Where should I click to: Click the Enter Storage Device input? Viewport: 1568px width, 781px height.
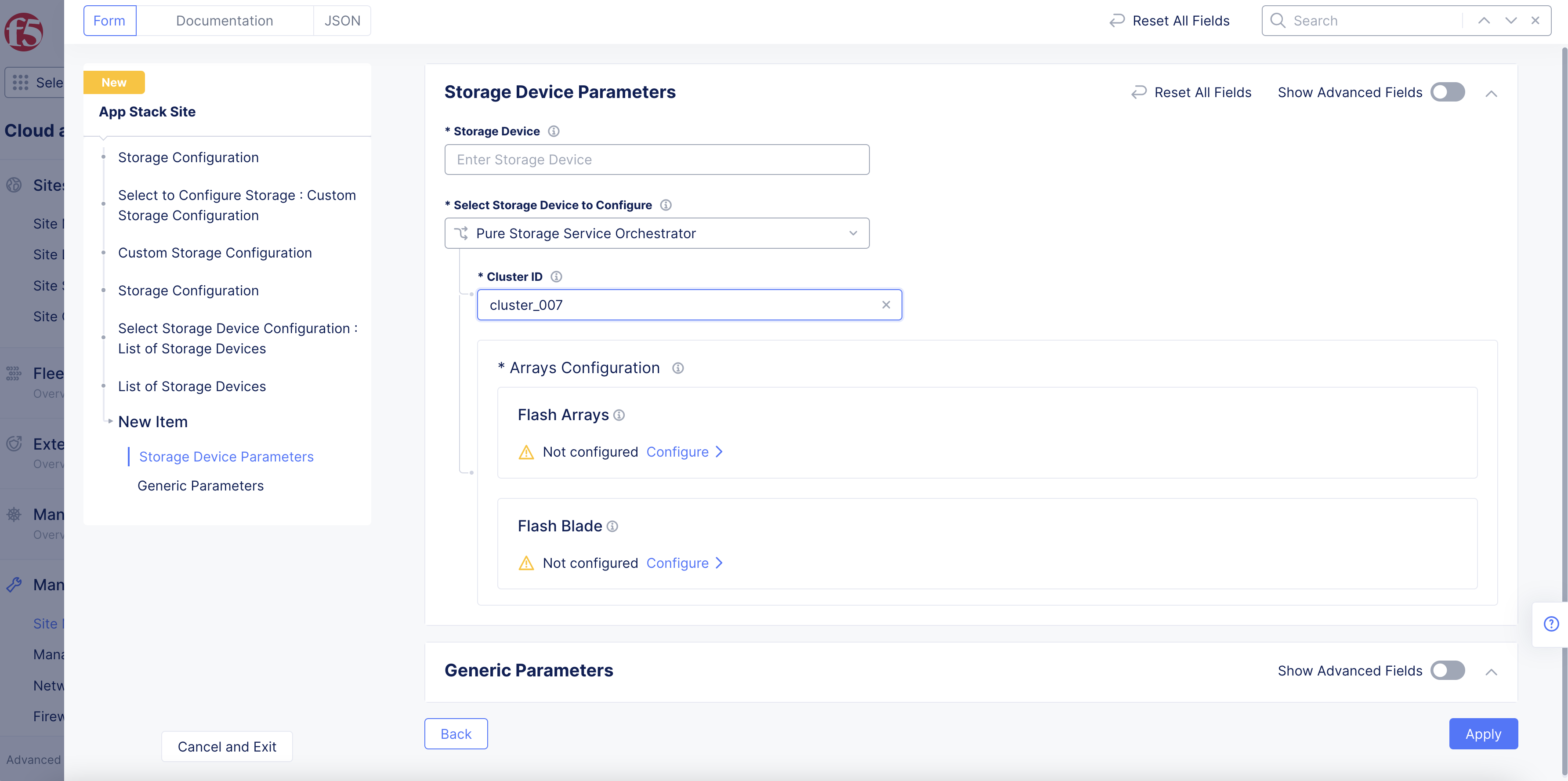(x=657, y=160)
